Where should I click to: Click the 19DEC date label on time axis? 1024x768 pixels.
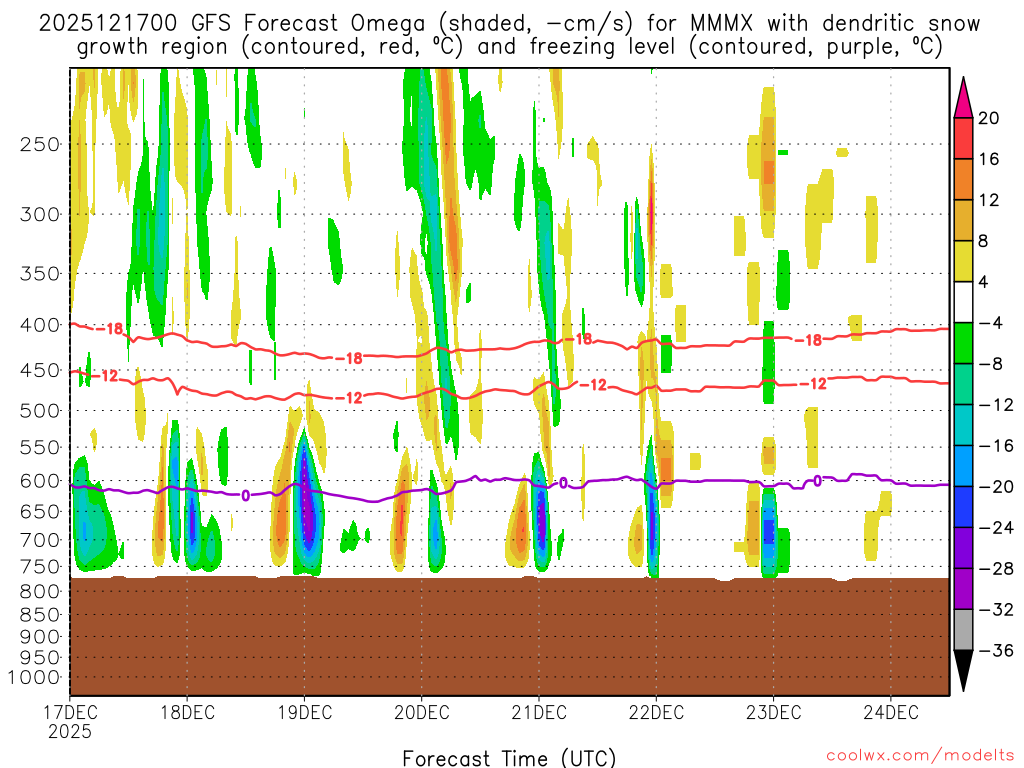pyautogui.click(x=304, y=713)
